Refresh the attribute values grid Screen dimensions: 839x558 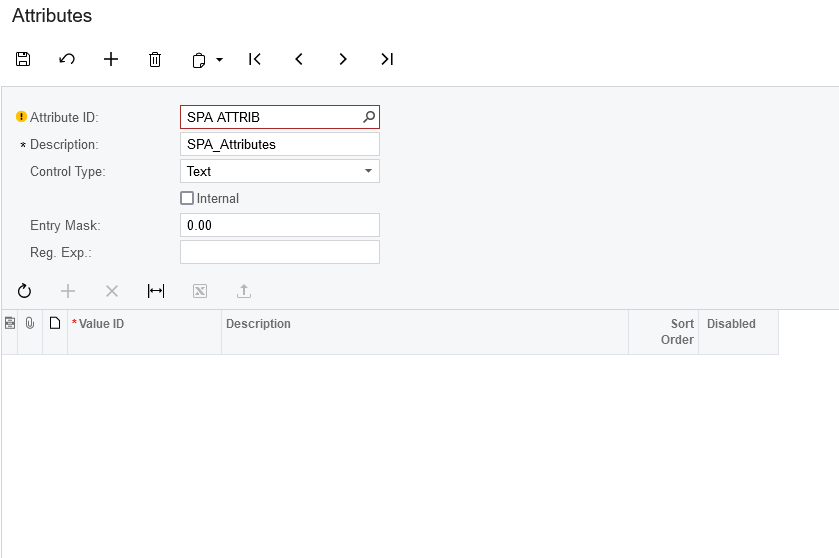[x=24, y=291]
